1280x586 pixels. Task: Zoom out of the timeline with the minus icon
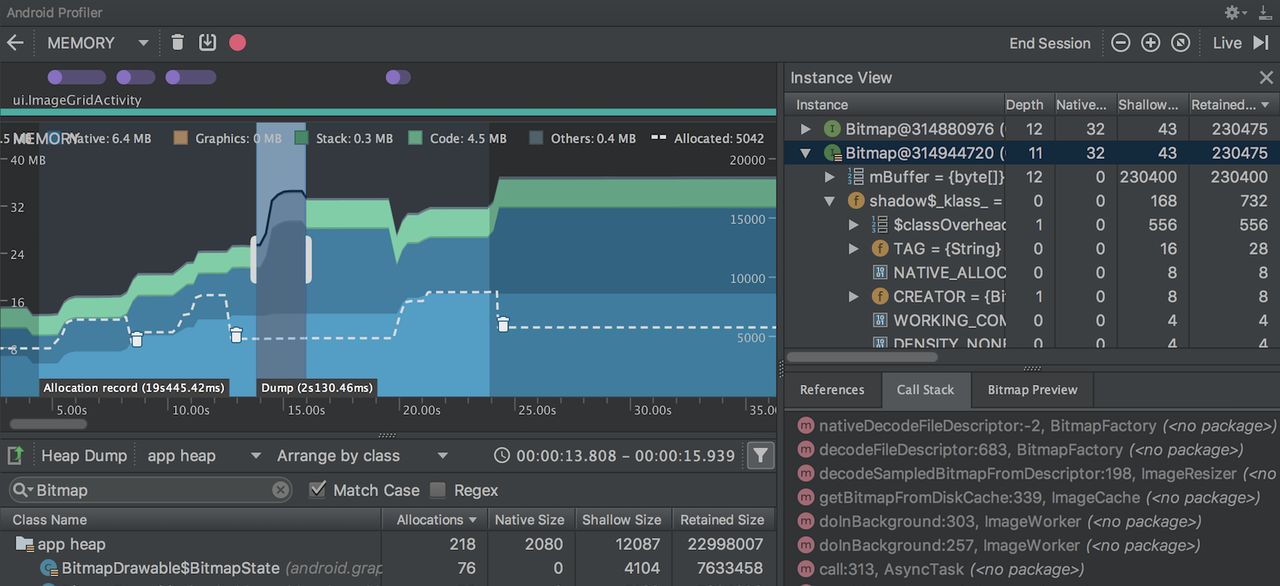coord(1121,43)
